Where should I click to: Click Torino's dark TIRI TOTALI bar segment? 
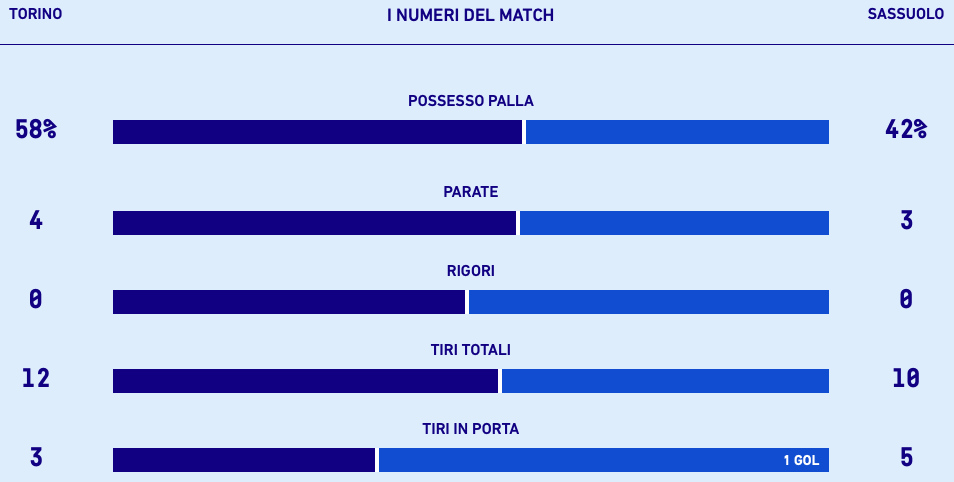pos(305,381)
